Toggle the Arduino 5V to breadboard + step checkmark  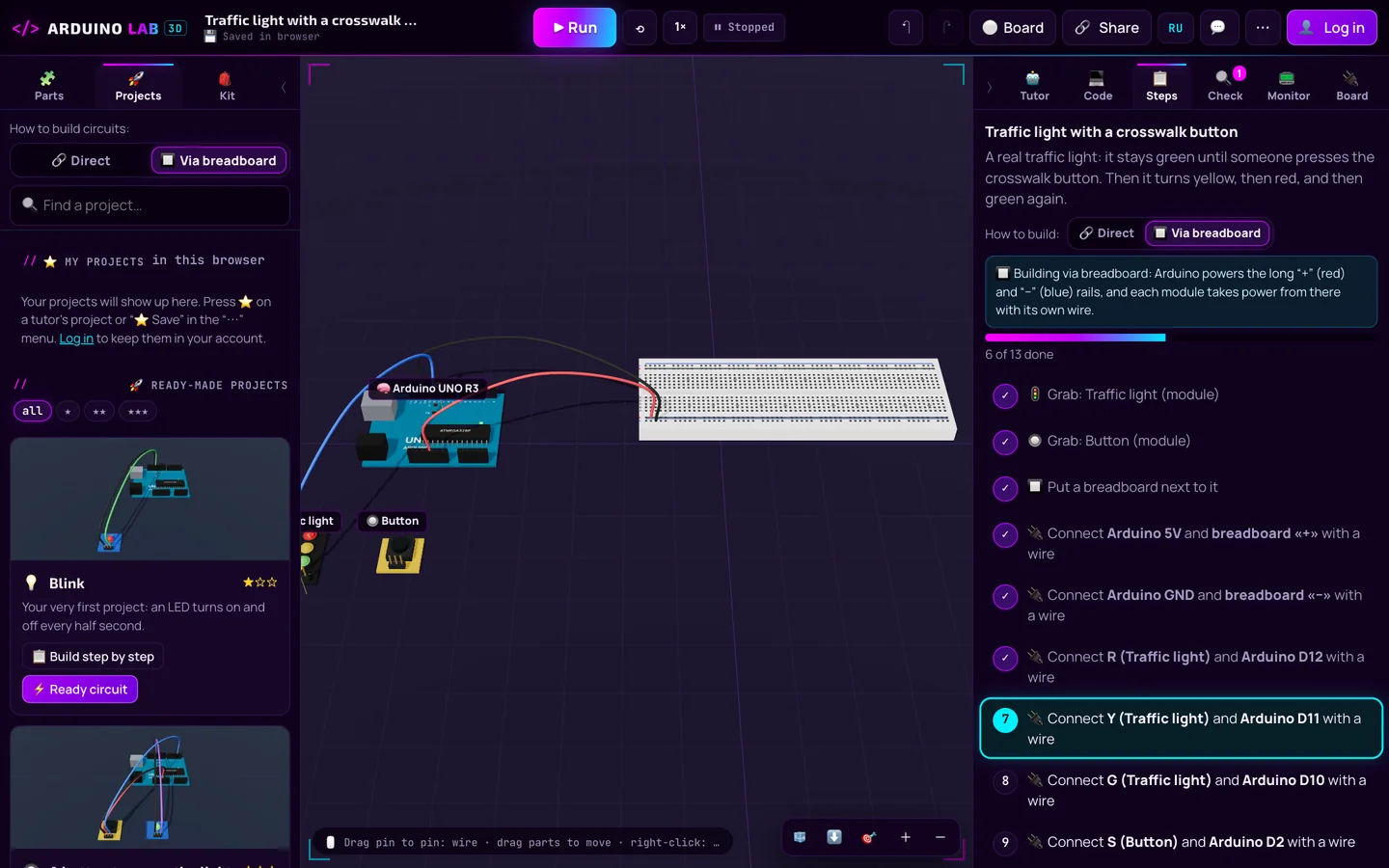coord(1005,534)
